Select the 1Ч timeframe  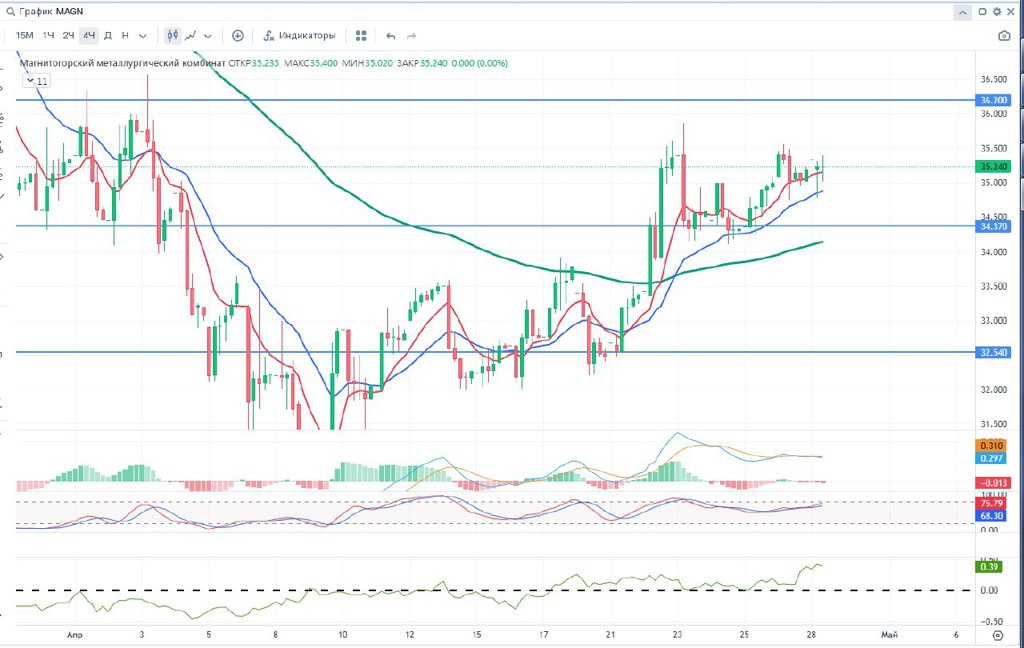pos(48,35)
